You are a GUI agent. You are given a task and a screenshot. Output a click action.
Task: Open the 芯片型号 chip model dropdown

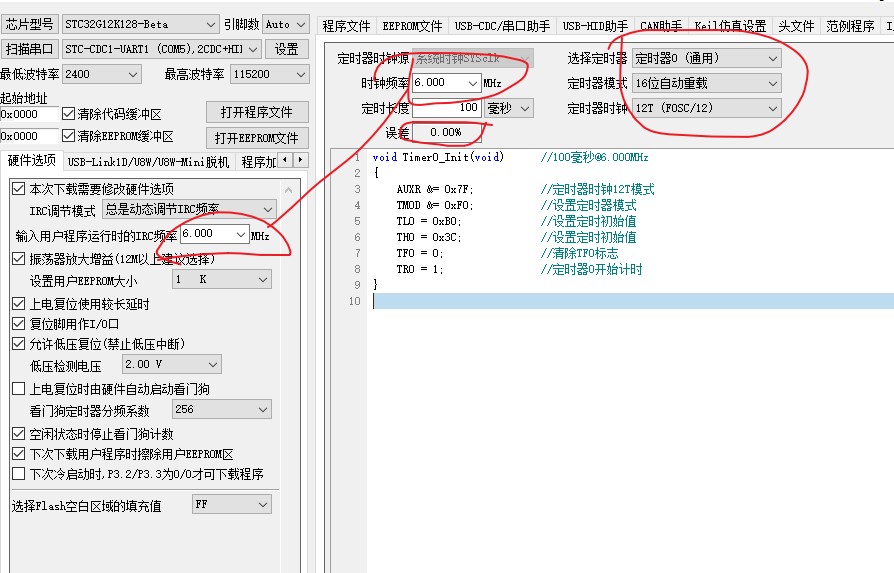coord(140,25)
